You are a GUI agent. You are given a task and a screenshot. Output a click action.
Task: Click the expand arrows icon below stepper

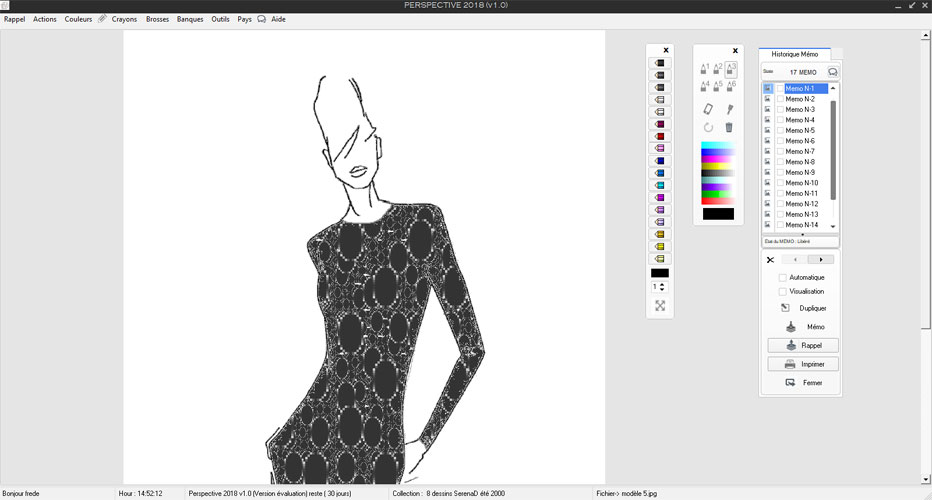(660, 306)
